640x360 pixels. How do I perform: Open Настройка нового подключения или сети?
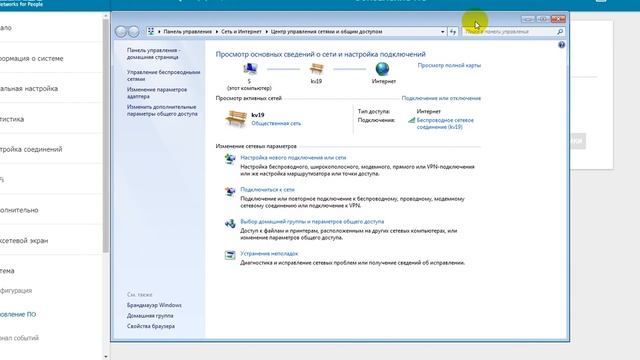293,158
